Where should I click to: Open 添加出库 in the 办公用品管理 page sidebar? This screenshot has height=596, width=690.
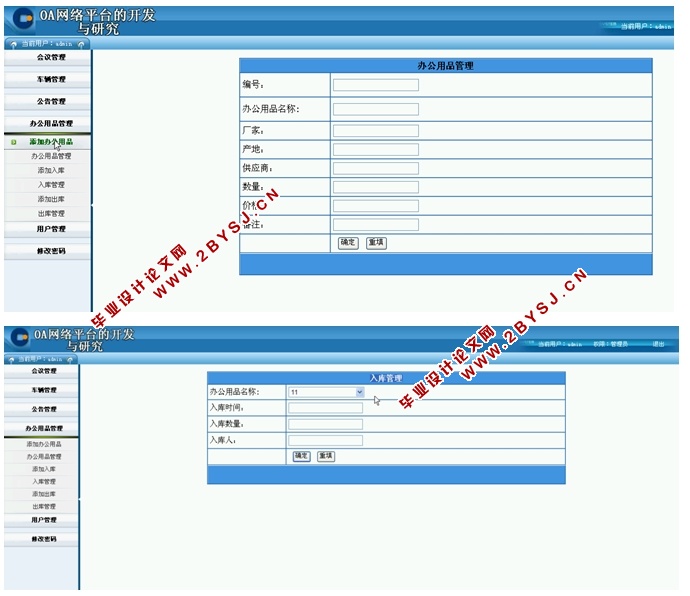click(x=51, y=199)
